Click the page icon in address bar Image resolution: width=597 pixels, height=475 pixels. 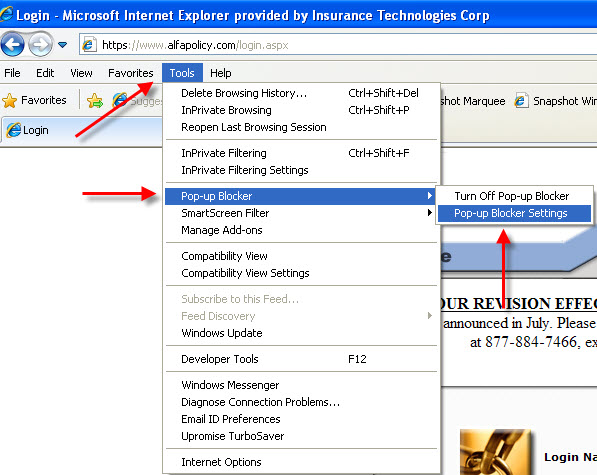(x=88, y=45)
